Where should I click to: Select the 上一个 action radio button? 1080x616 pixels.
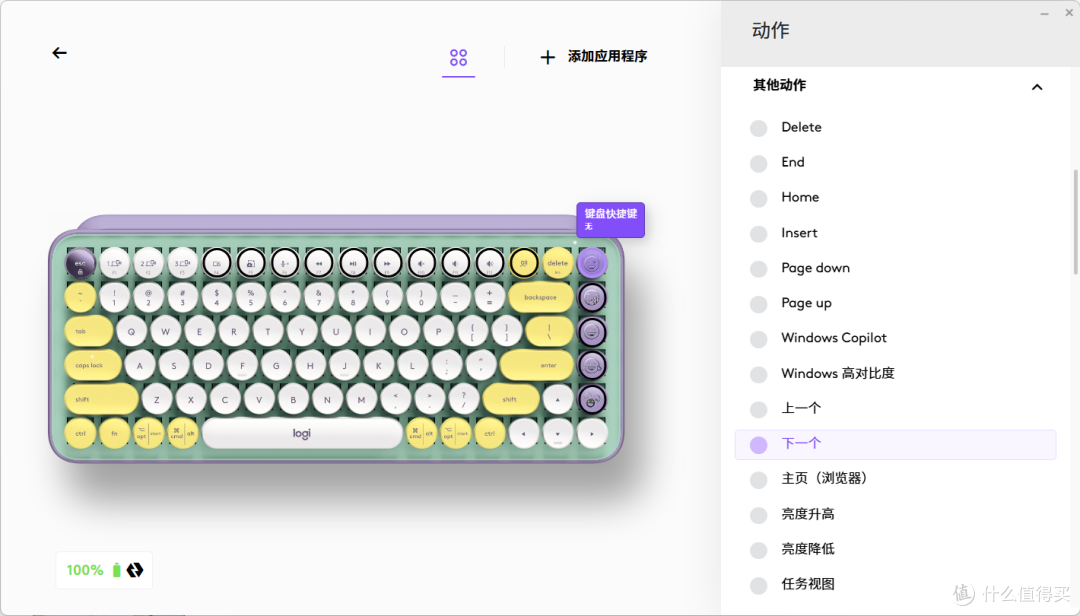coord(758,409)
